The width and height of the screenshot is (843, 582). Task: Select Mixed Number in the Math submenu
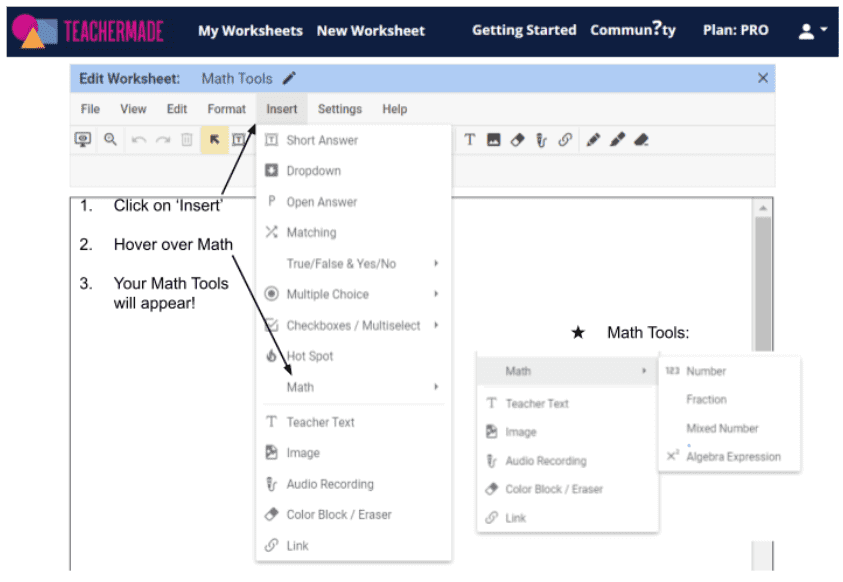[729, 429]
